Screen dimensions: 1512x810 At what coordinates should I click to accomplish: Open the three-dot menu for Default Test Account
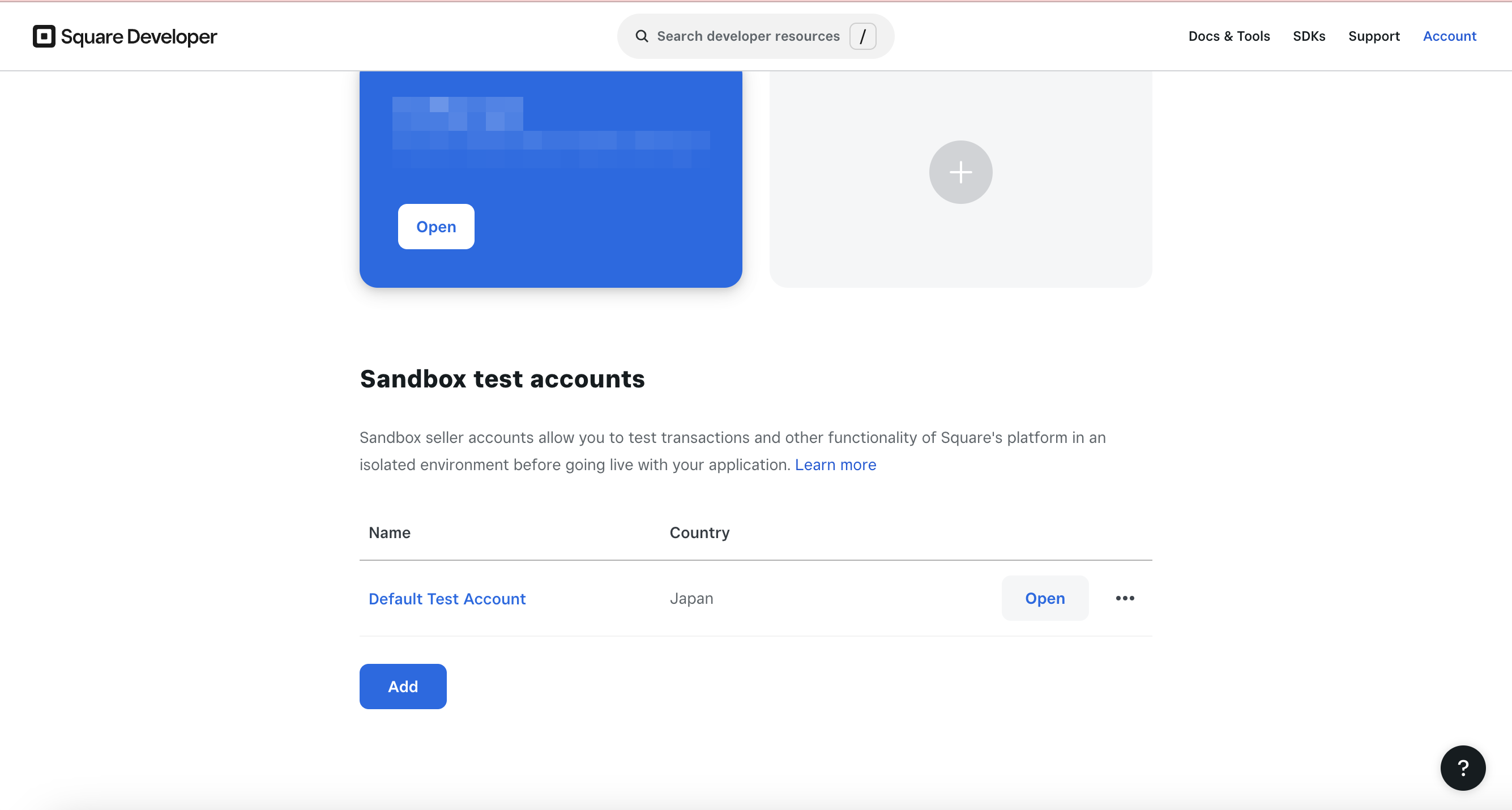(x=1125, y=598)
